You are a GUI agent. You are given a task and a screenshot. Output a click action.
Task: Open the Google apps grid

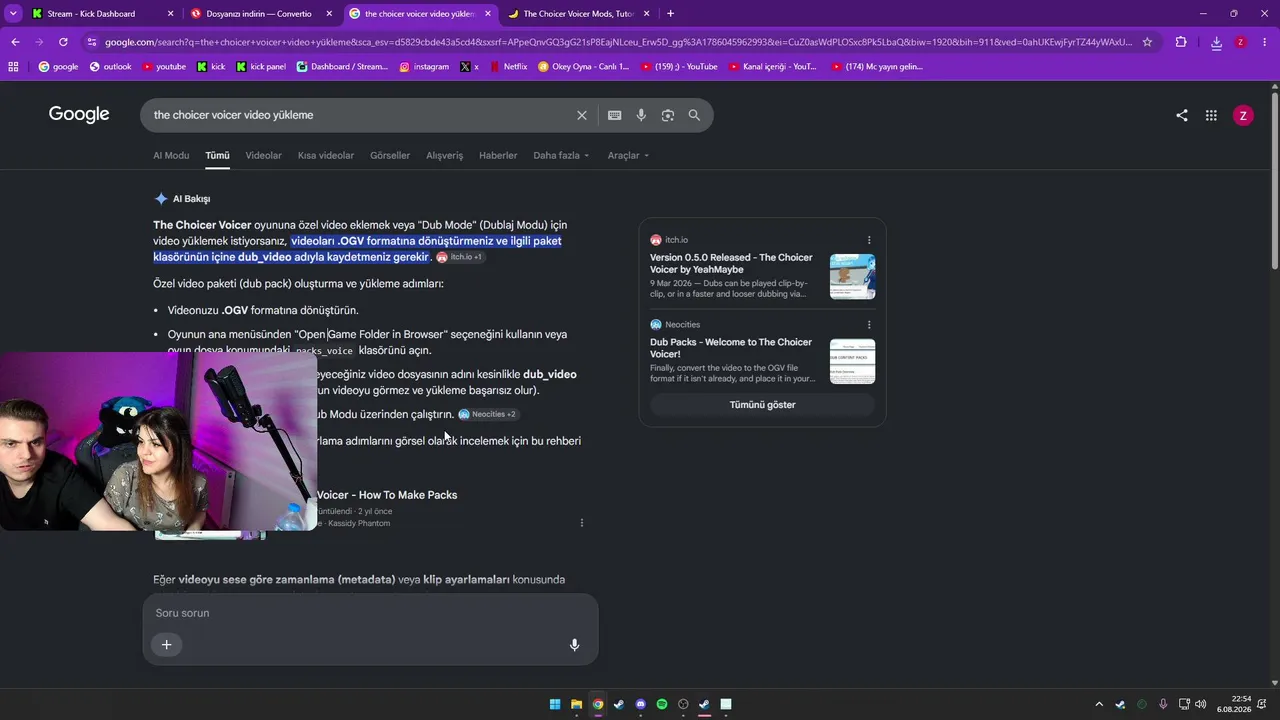click(x=1211, y=115)
